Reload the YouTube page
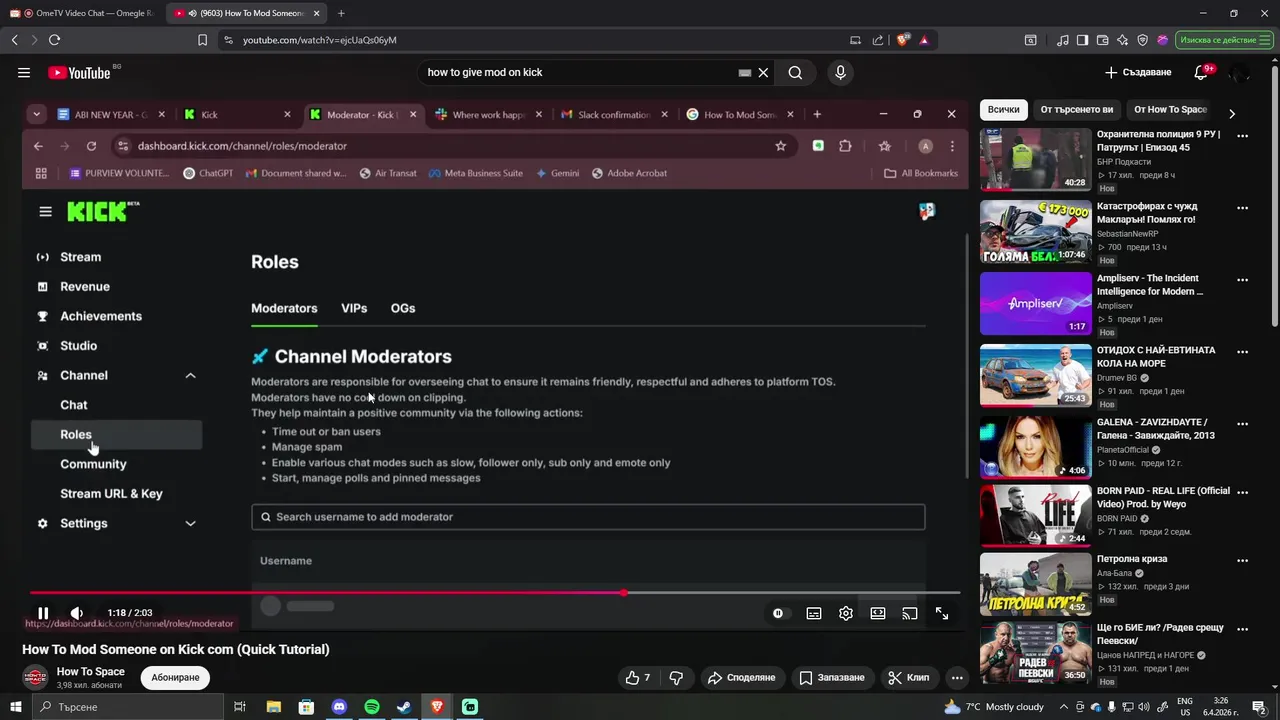The width and height of the screenshot is (1280, 720). click(54, 40)
